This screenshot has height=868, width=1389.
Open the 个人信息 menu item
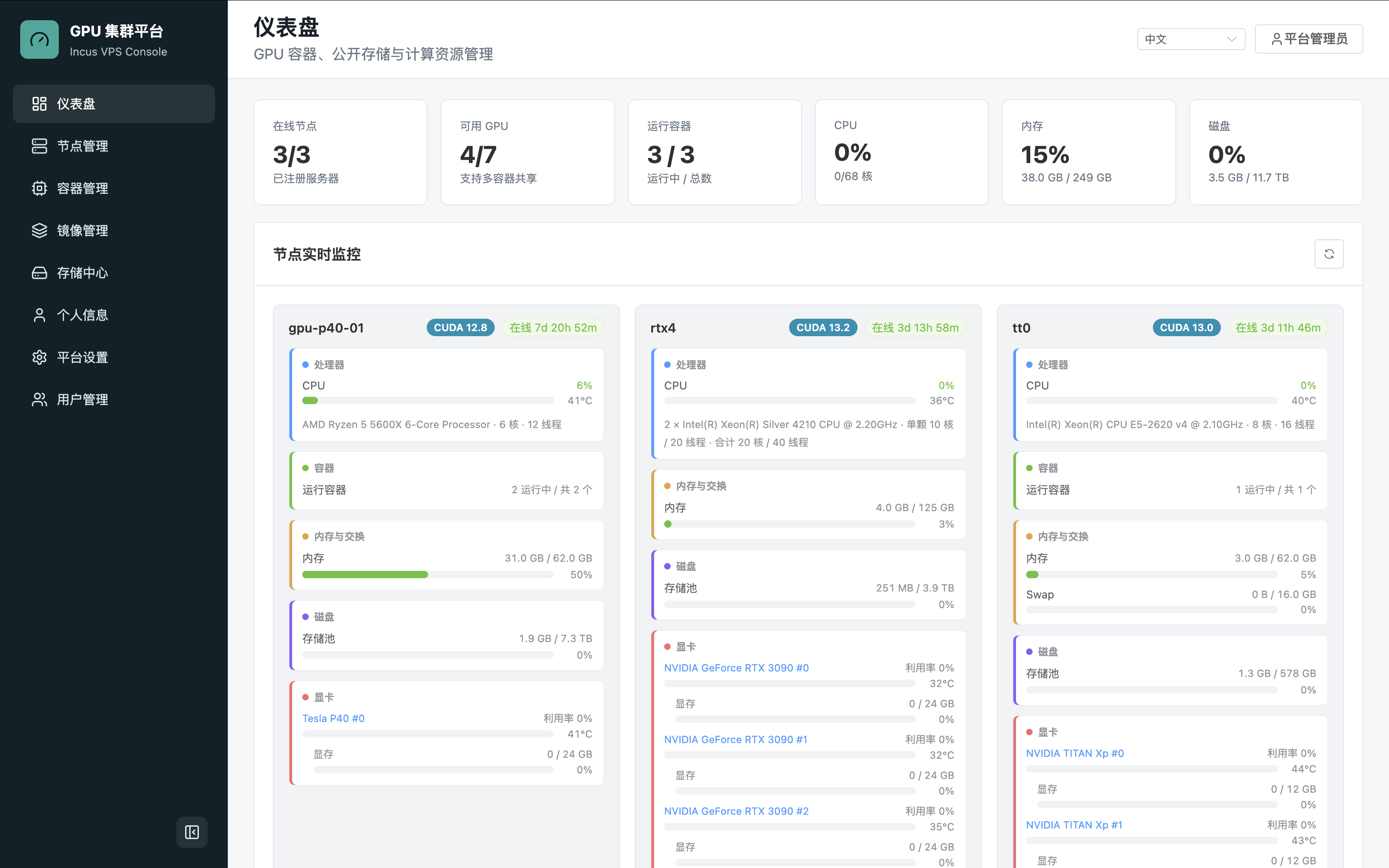point(113,315)
